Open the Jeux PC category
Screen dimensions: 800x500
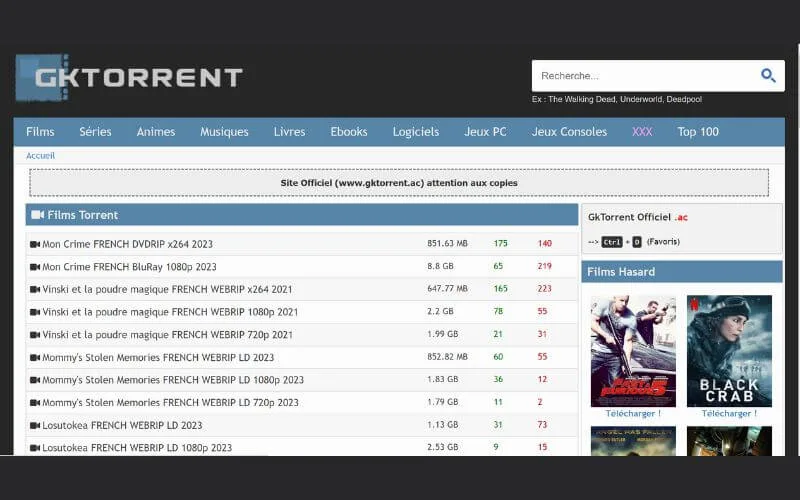(485, 132)
